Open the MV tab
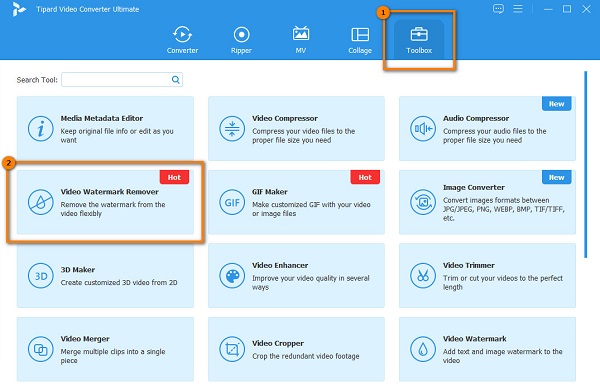The width and height of the screenshot is (600, 387). 301,40
